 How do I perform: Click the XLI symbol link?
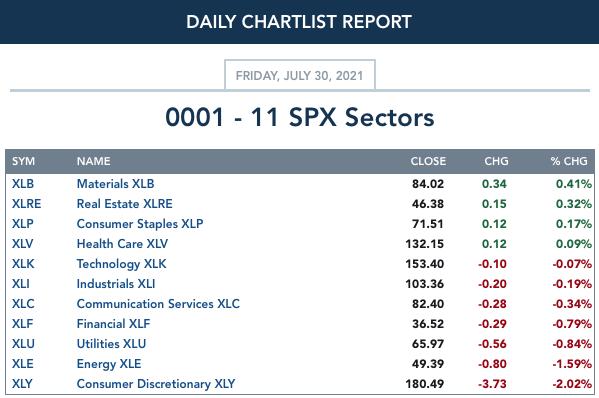[21, 284]
